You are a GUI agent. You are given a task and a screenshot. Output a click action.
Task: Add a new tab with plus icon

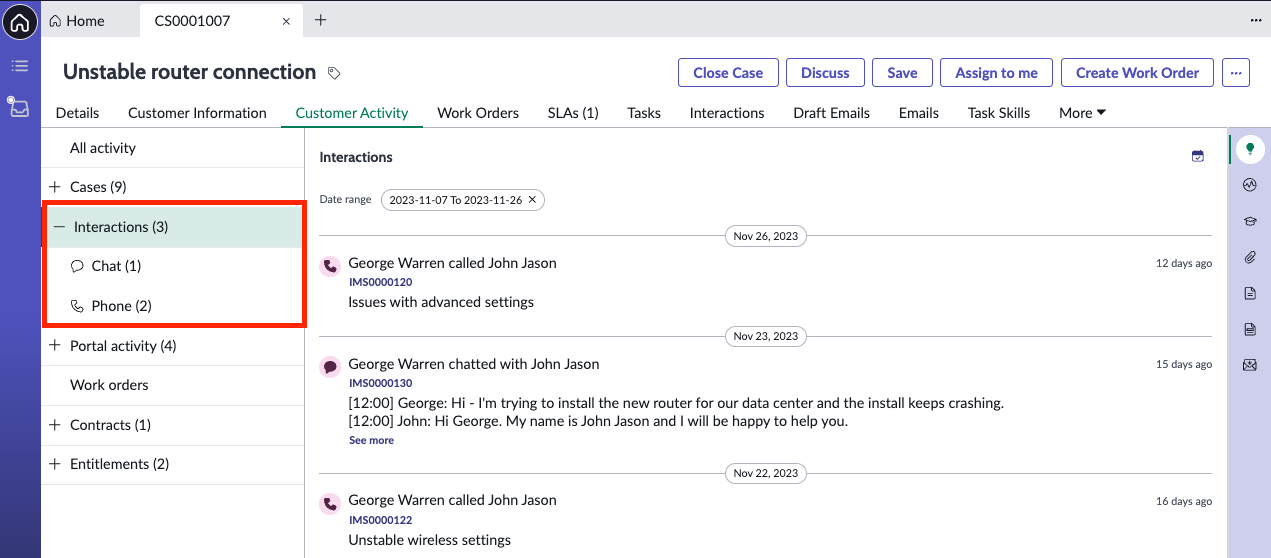320,20
